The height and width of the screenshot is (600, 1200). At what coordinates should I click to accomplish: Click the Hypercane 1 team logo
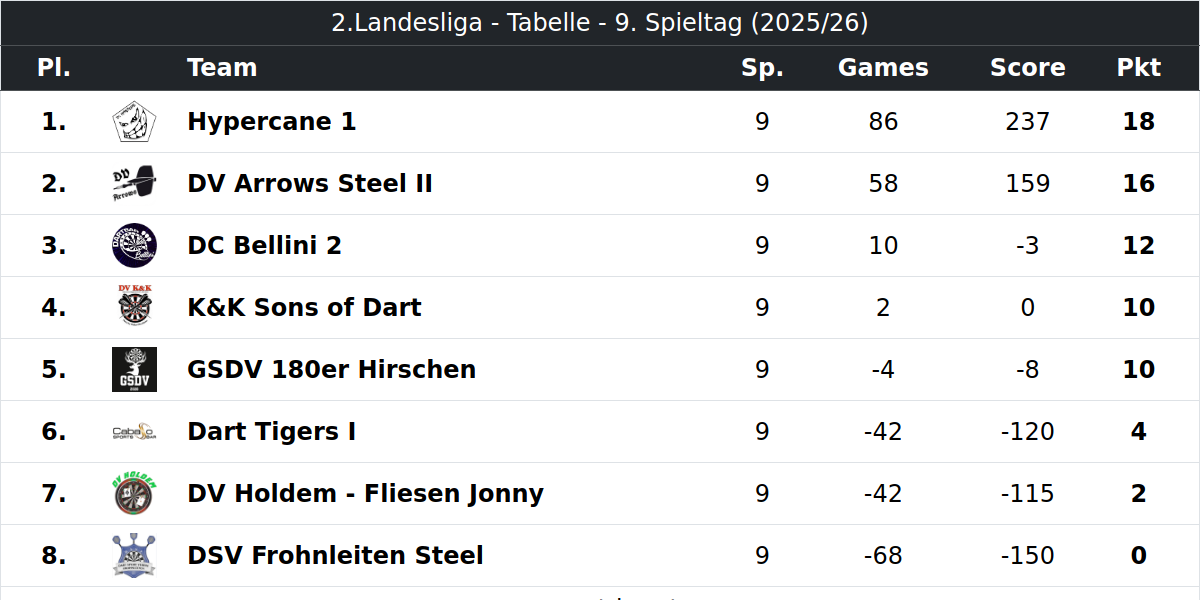[x=134, y=122]
